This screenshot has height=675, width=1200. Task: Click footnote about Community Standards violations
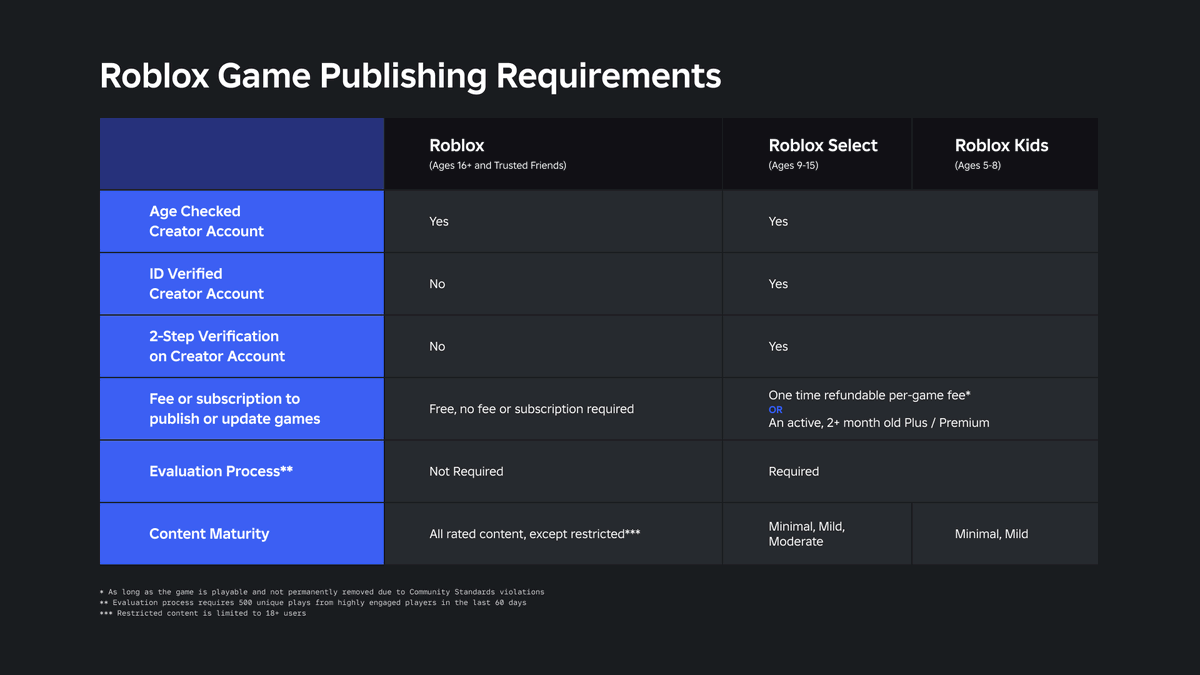point(322,592)
